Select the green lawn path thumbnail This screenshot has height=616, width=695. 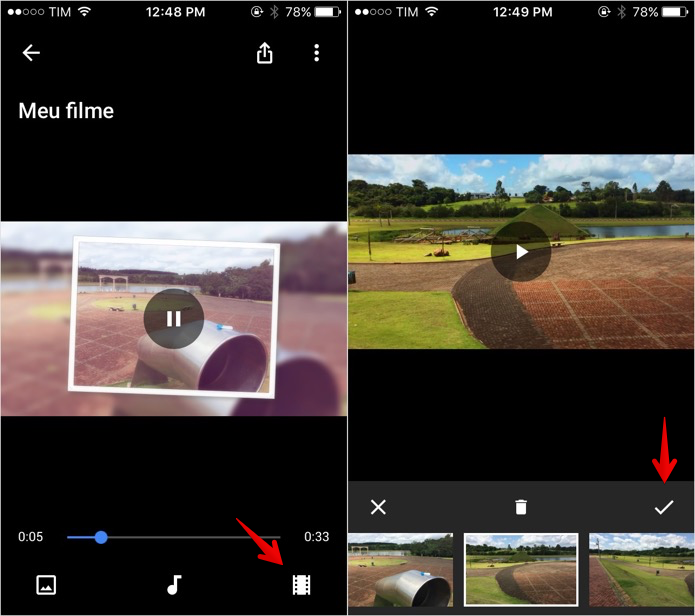[641, 570]
